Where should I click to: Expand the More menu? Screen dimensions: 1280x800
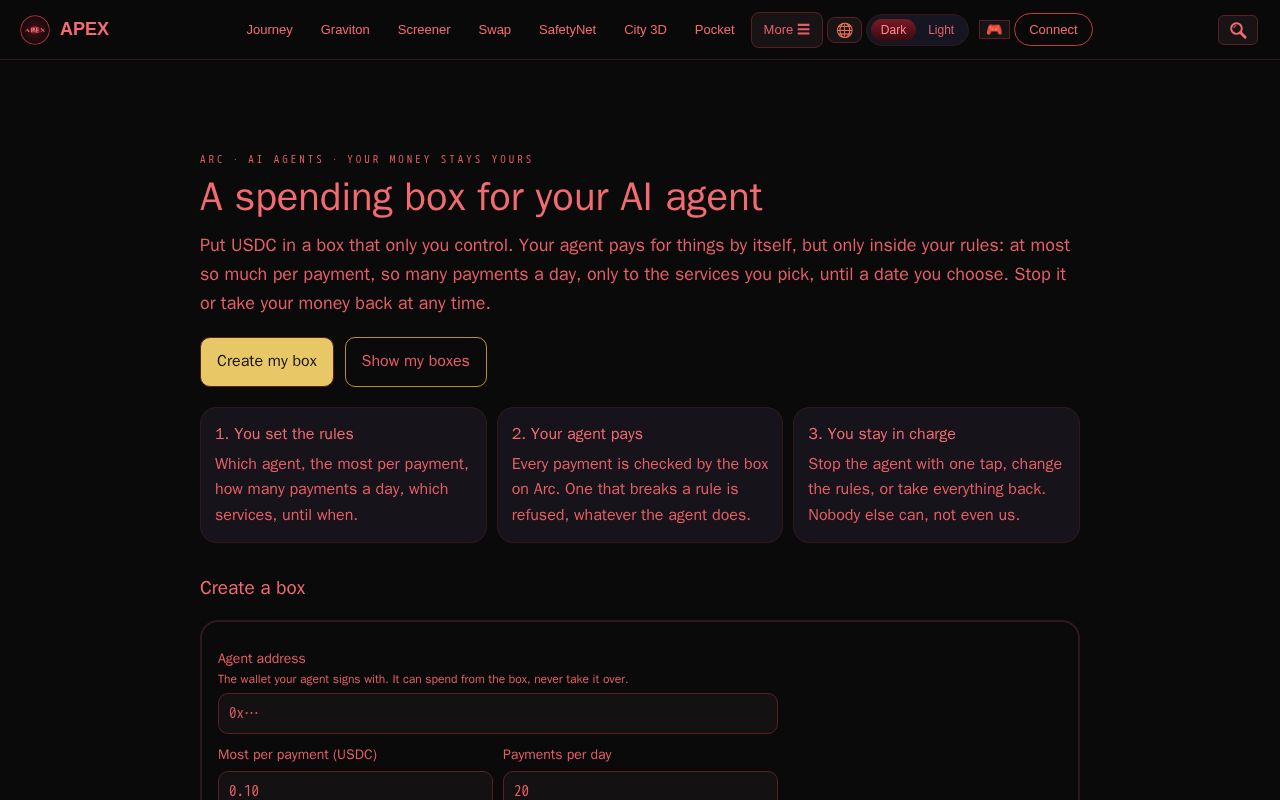787,30
